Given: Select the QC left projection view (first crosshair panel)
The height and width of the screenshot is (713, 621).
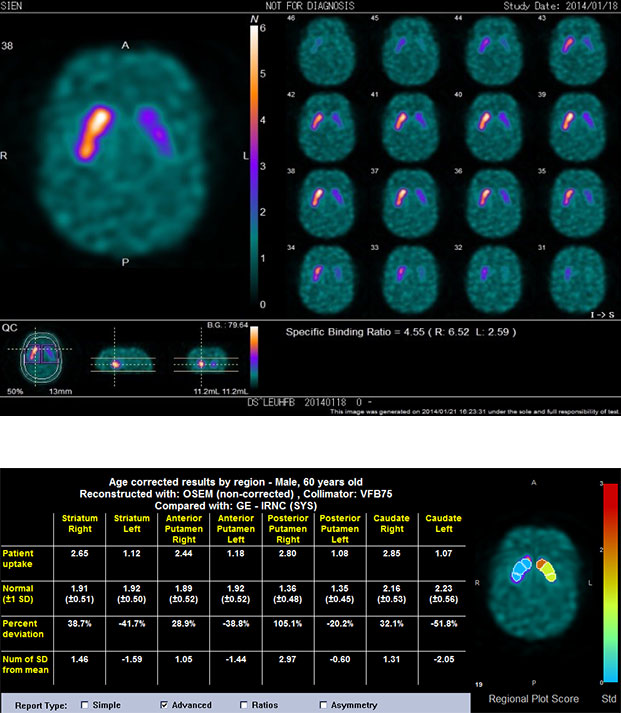Looking at the screenshot, I should tap(123, 358).
